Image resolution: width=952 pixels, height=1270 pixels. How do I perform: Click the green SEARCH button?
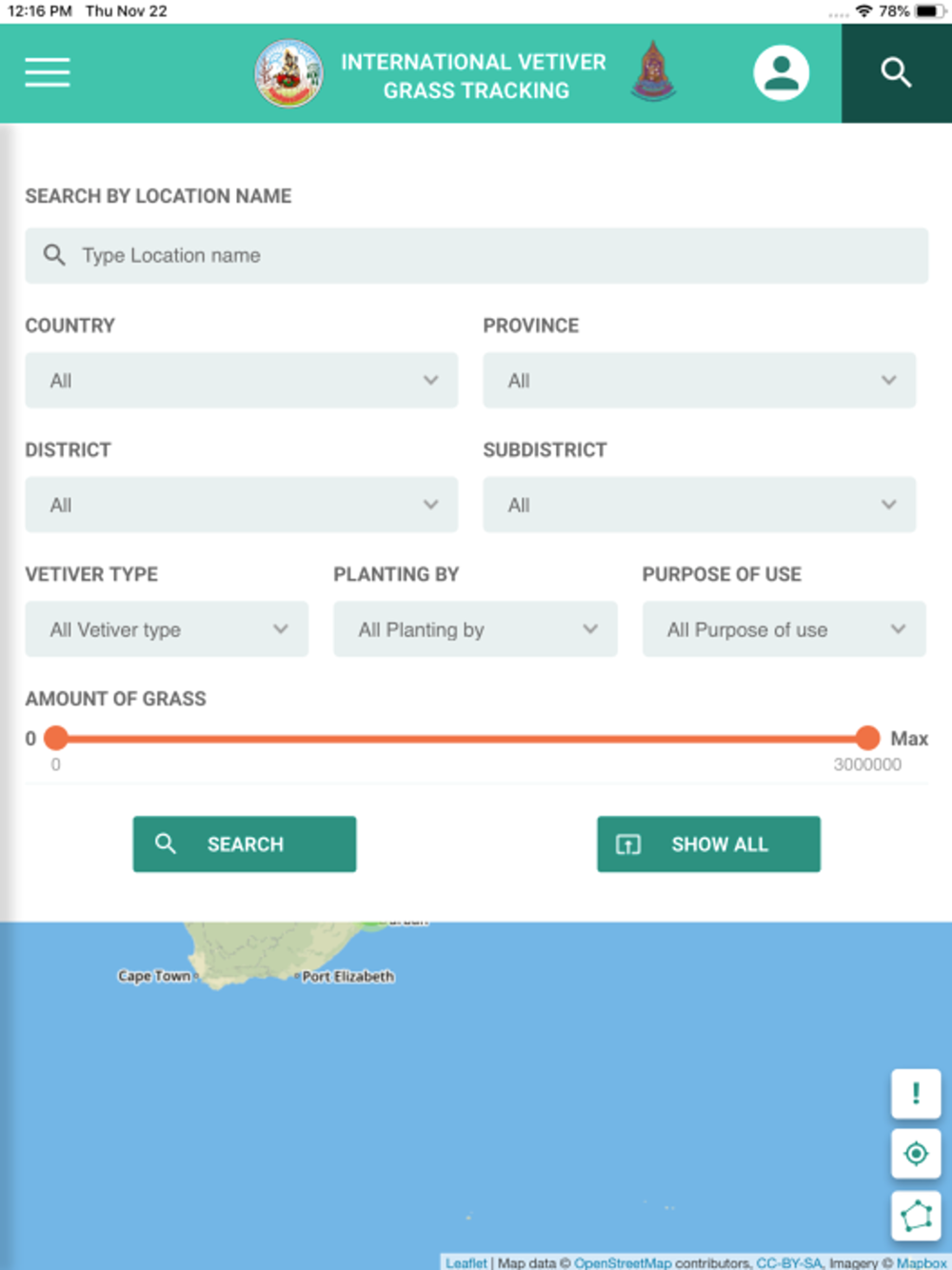click(x=245, y=843)
